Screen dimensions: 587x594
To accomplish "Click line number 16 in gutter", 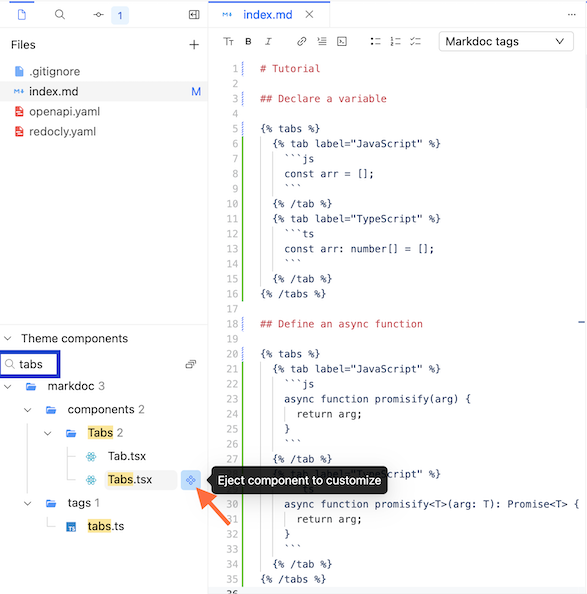I will [232, 294].
